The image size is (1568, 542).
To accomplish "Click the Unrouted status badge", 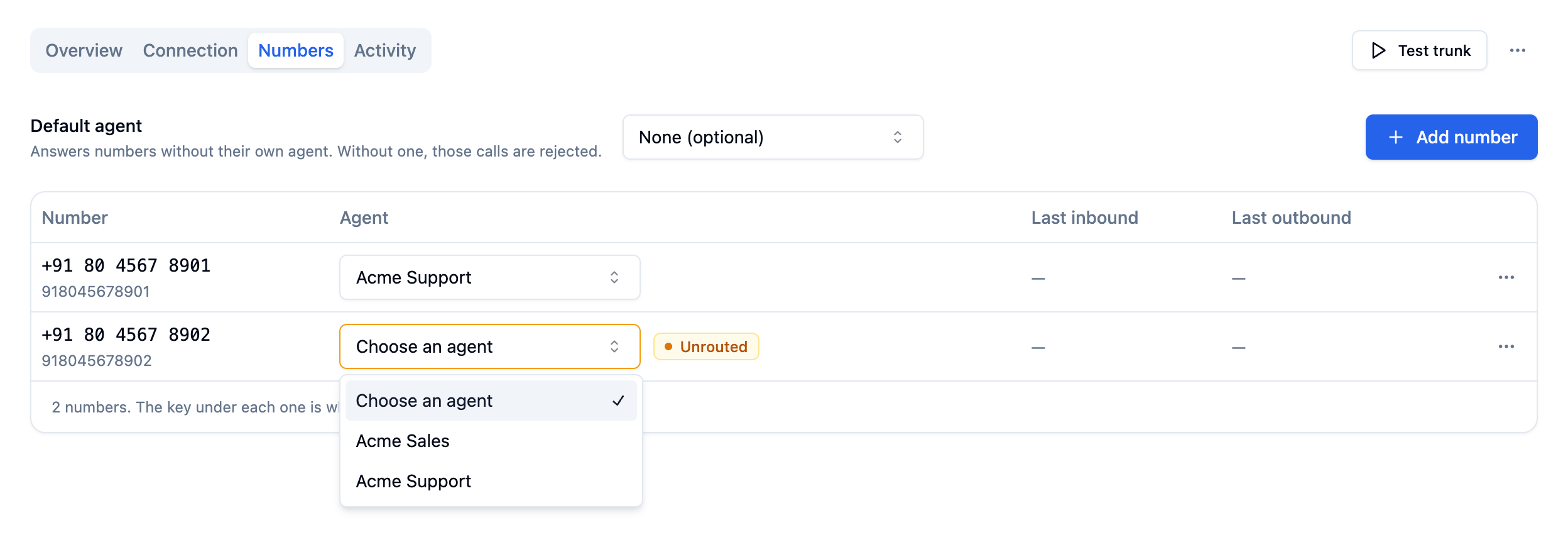I will 706,346.
